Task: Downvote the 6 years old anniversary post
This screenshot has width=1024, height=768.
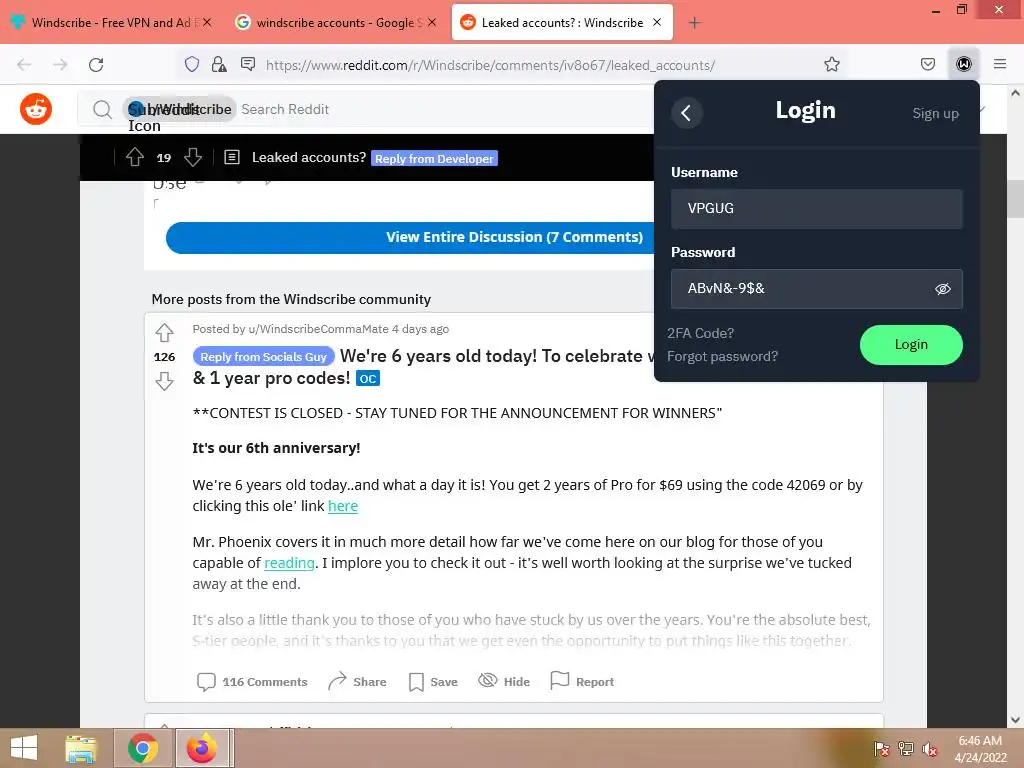Action: coord(164,381)
